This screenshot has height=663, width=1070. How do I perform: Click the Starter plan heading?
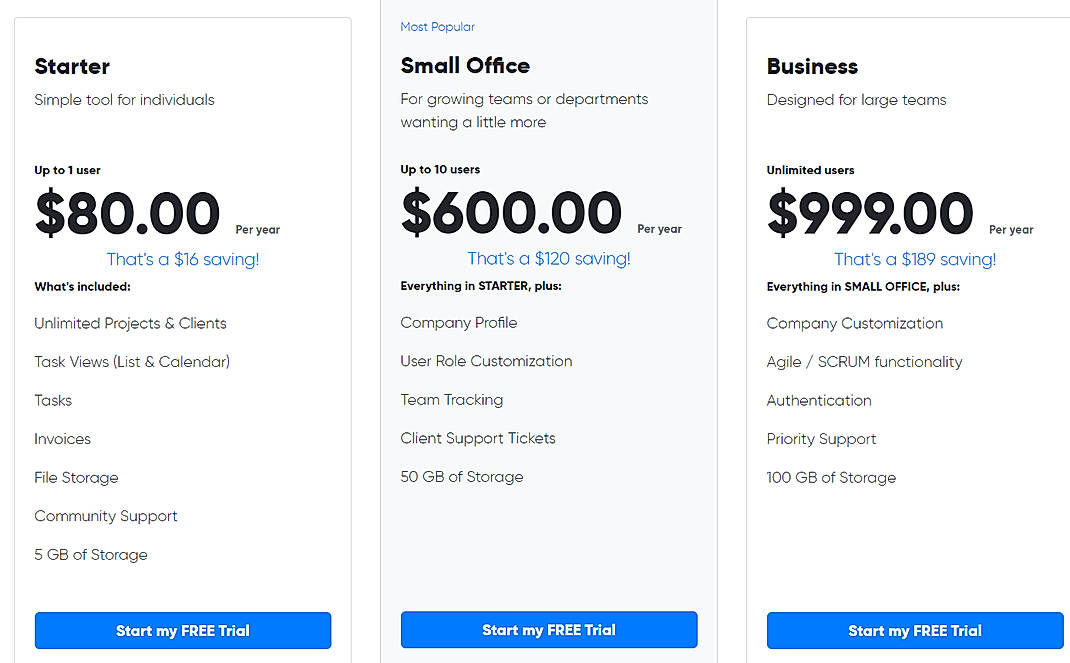pyautogui.click(x=71, y=66)
